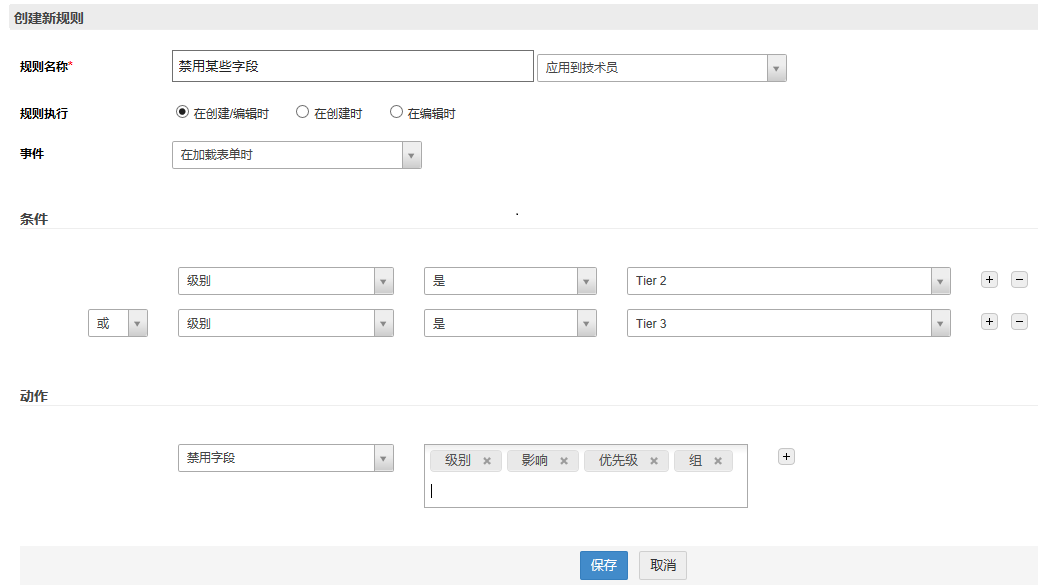Add a condition after the Tier 3 row
Screen dimensions: 1038x588
pyautogui.click(x=989, y=322)
